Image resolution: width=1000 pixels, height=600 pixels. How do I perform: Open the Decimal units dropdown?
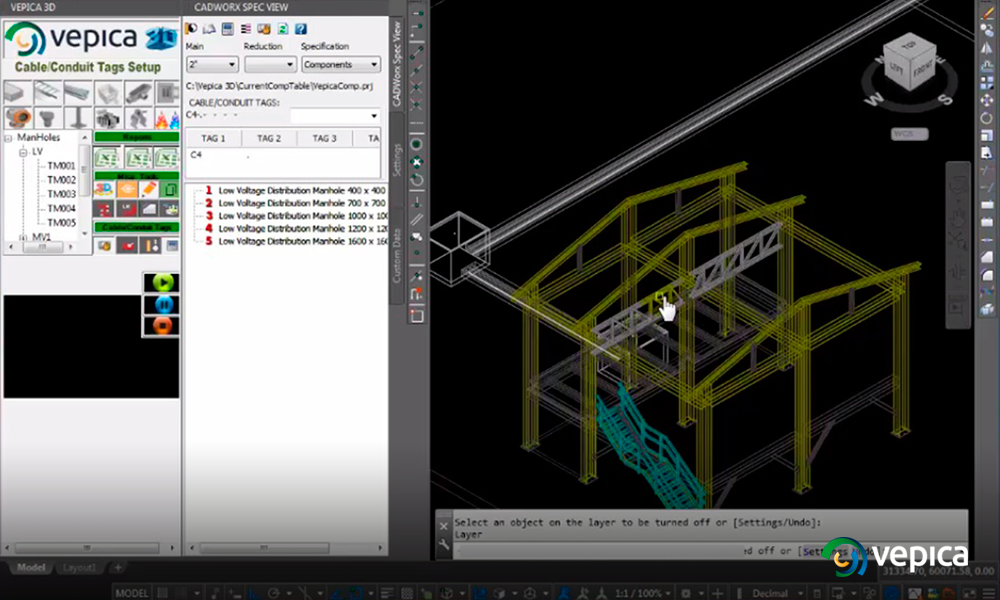tap(777, 593)
